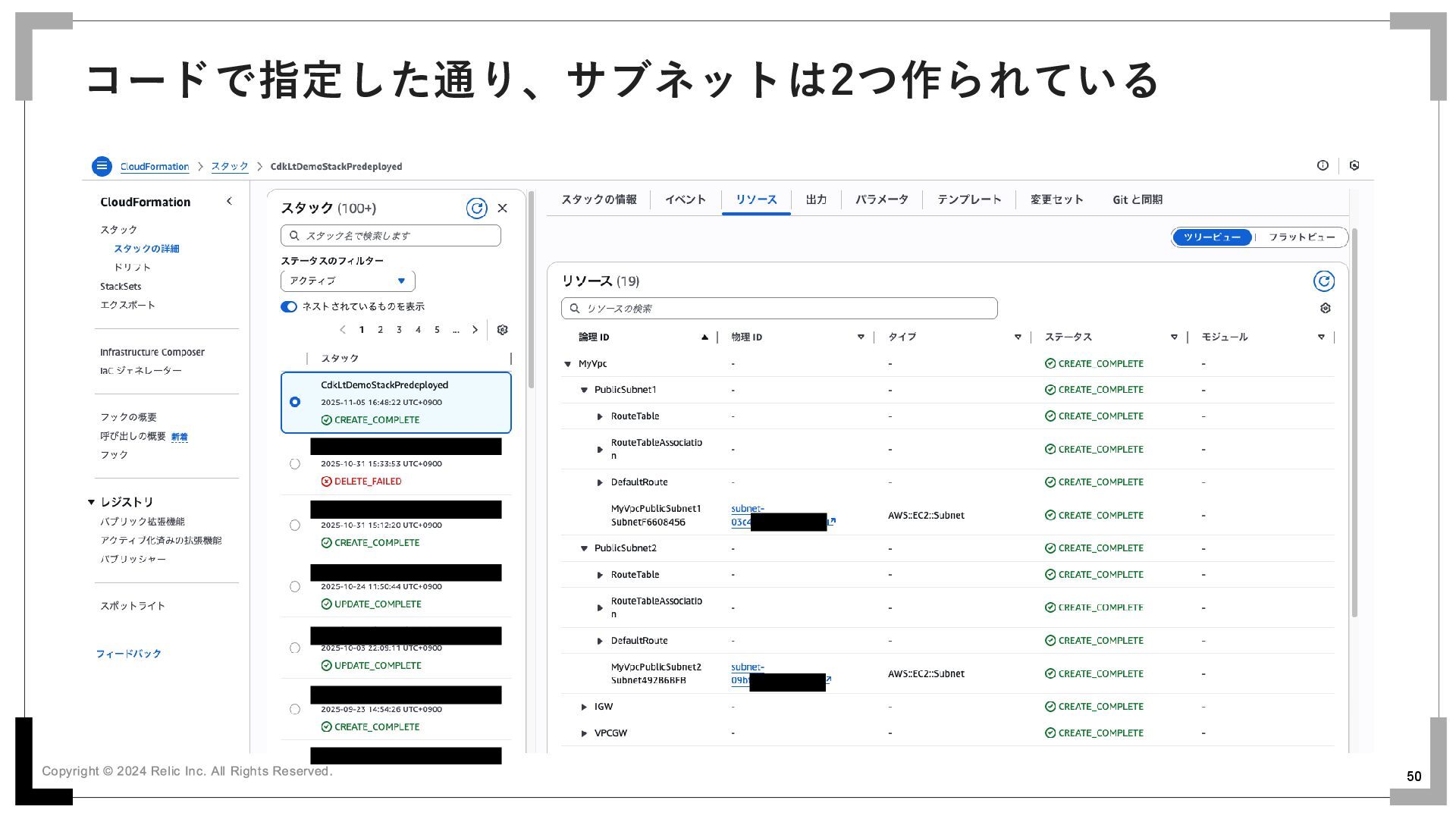
Task: Refresh the stack list
Action: 476,209
